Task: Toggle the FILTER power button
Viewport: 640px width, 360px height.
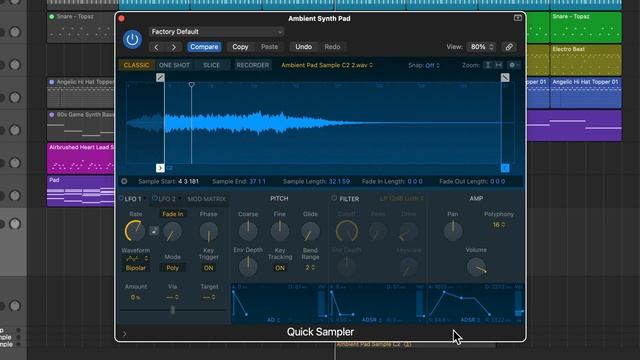Action: 334,198
